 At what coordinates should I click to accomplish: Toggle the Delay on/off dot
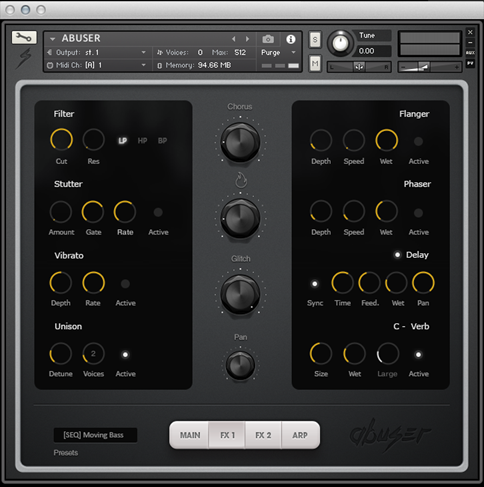[x=397, y=255]
